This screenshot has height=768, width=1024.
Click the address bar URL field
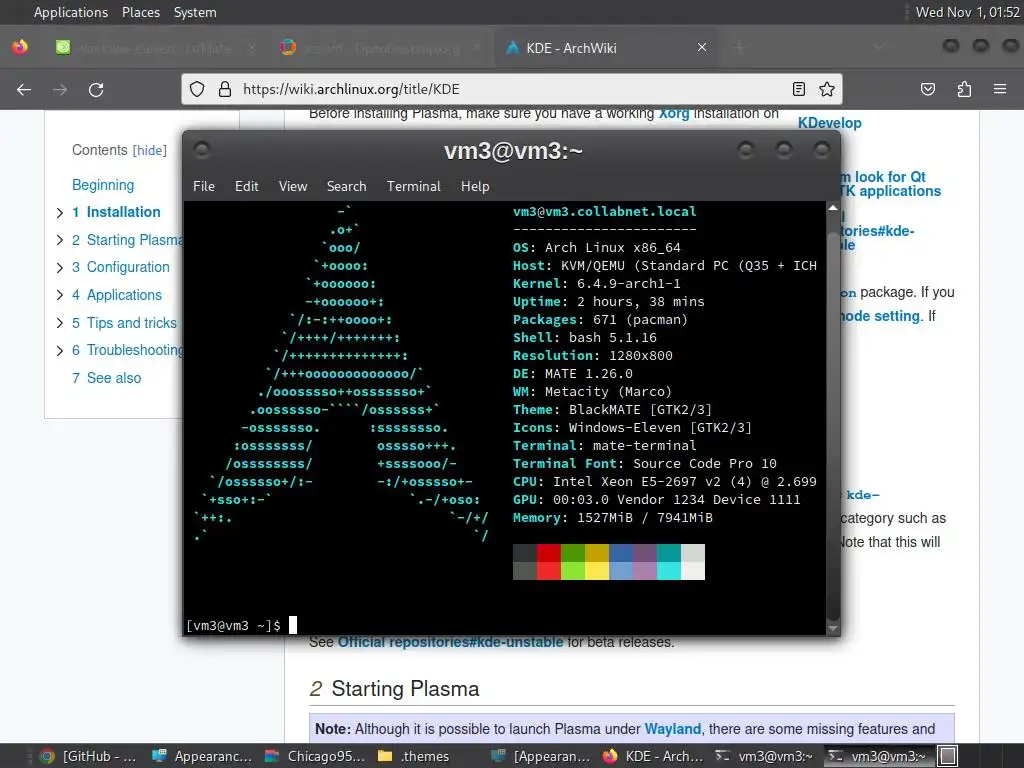[x=512, y=89]
